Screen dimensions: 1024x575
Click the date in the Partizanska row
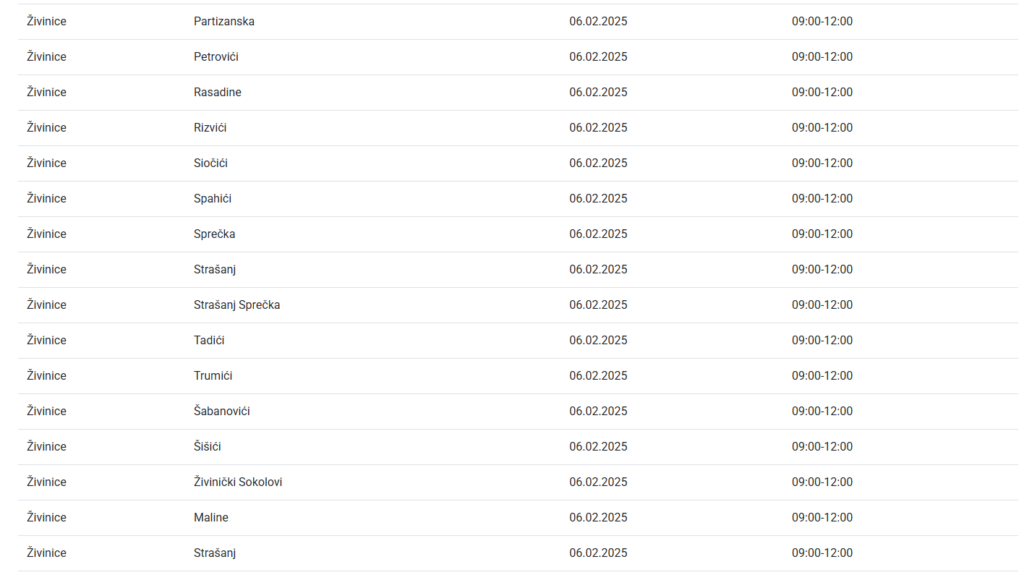[598, 21]
